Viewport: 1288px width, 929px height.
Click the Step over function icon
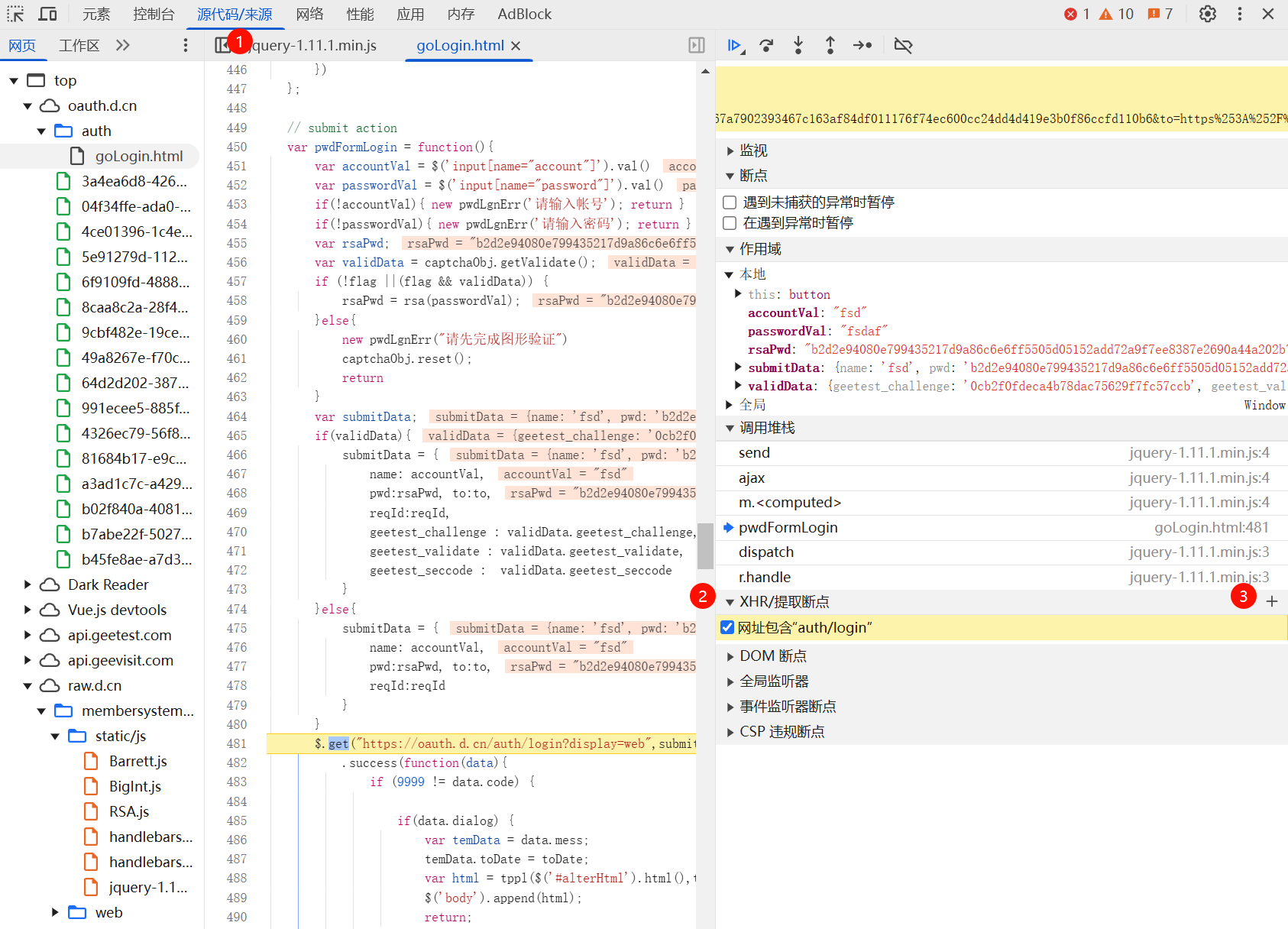pos(766,46)
